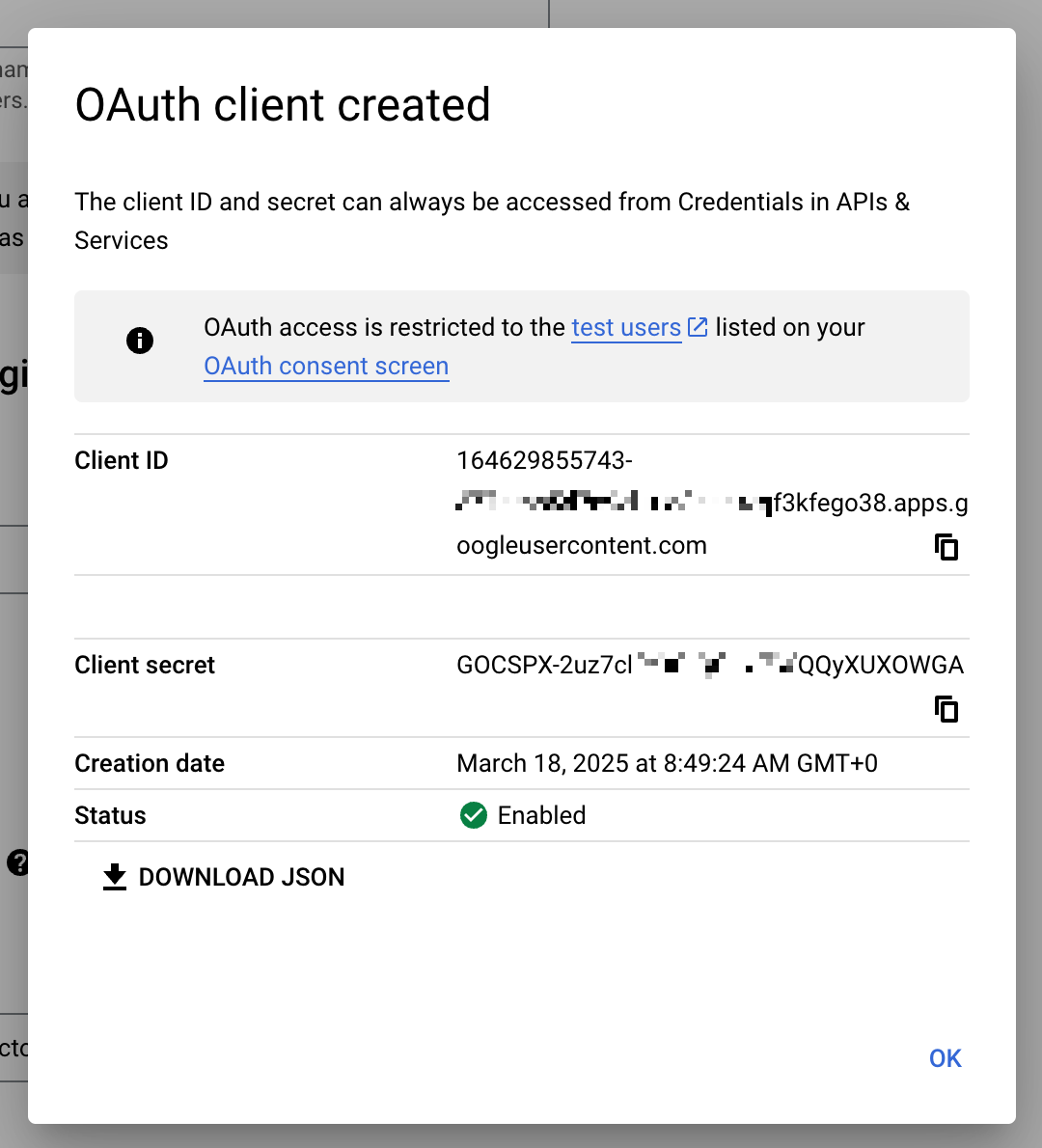Click the info icon in the notice banner
1042x1148 pixels.
[x=140, y=341]
